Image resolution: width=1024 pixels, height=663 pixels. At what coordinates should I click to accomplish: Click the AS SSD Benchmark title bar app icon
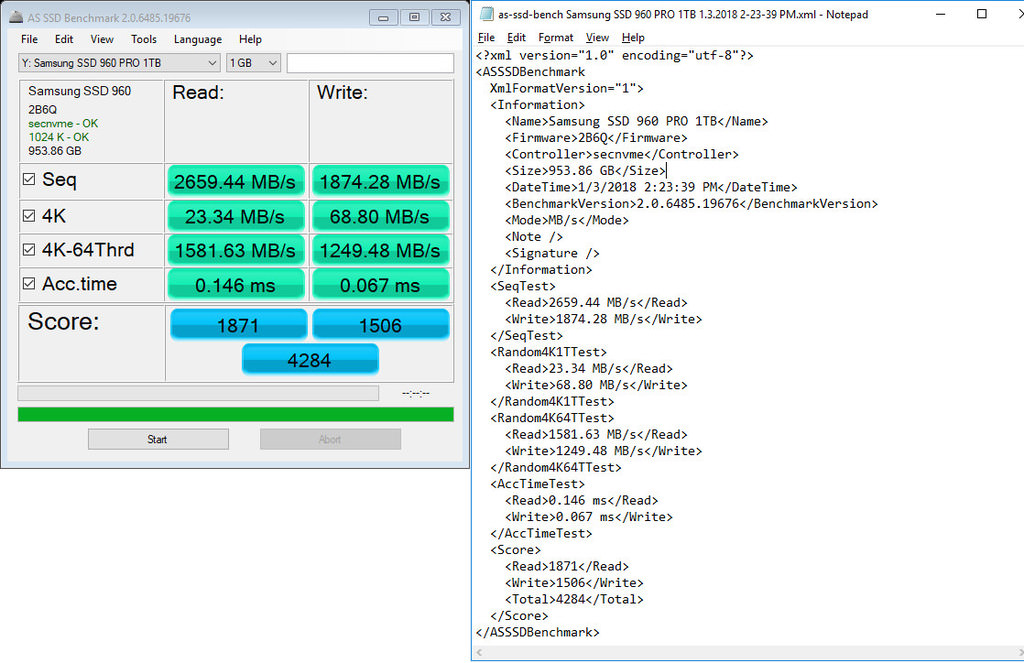[16, 18]
